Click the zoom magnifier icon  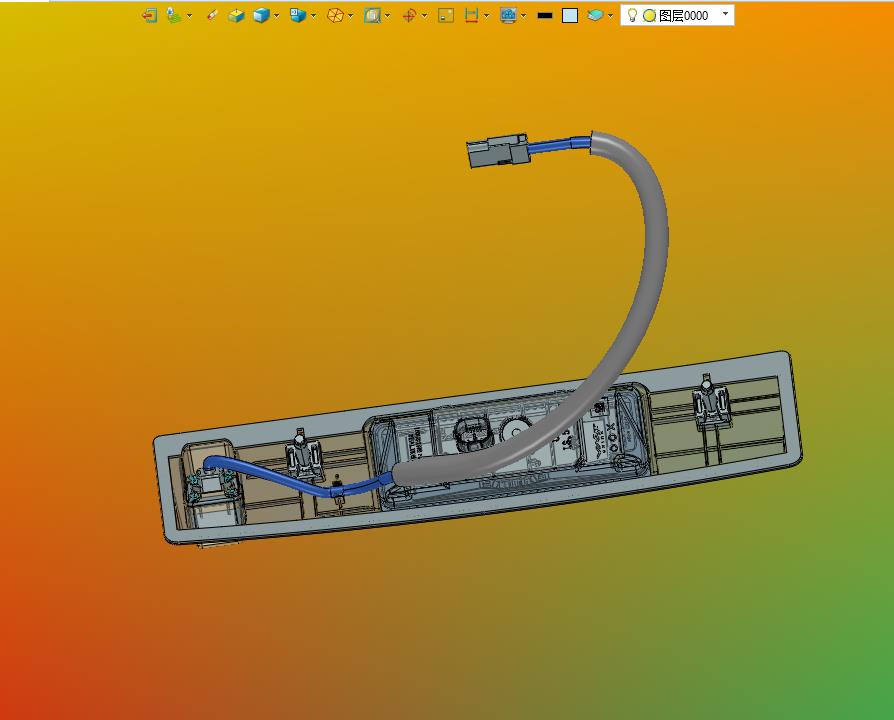tap(372, 15)
